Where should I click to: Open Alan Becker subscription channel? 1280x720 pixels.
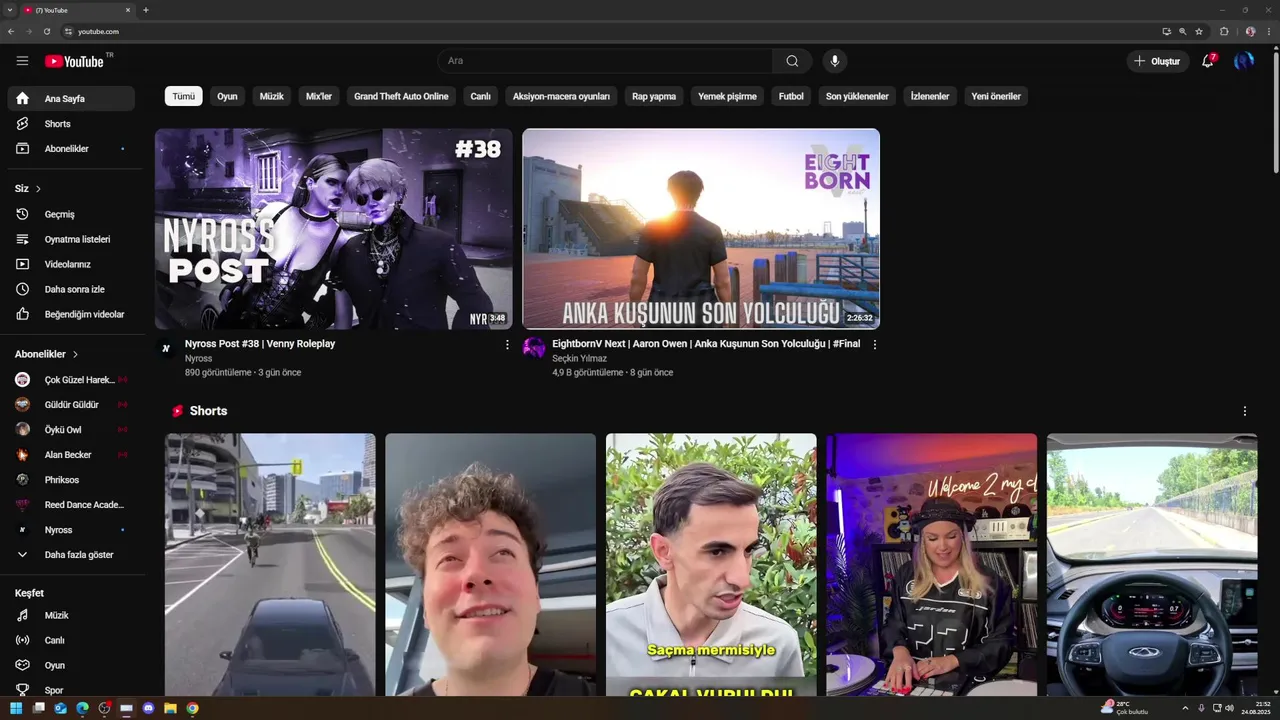(71, 455)
